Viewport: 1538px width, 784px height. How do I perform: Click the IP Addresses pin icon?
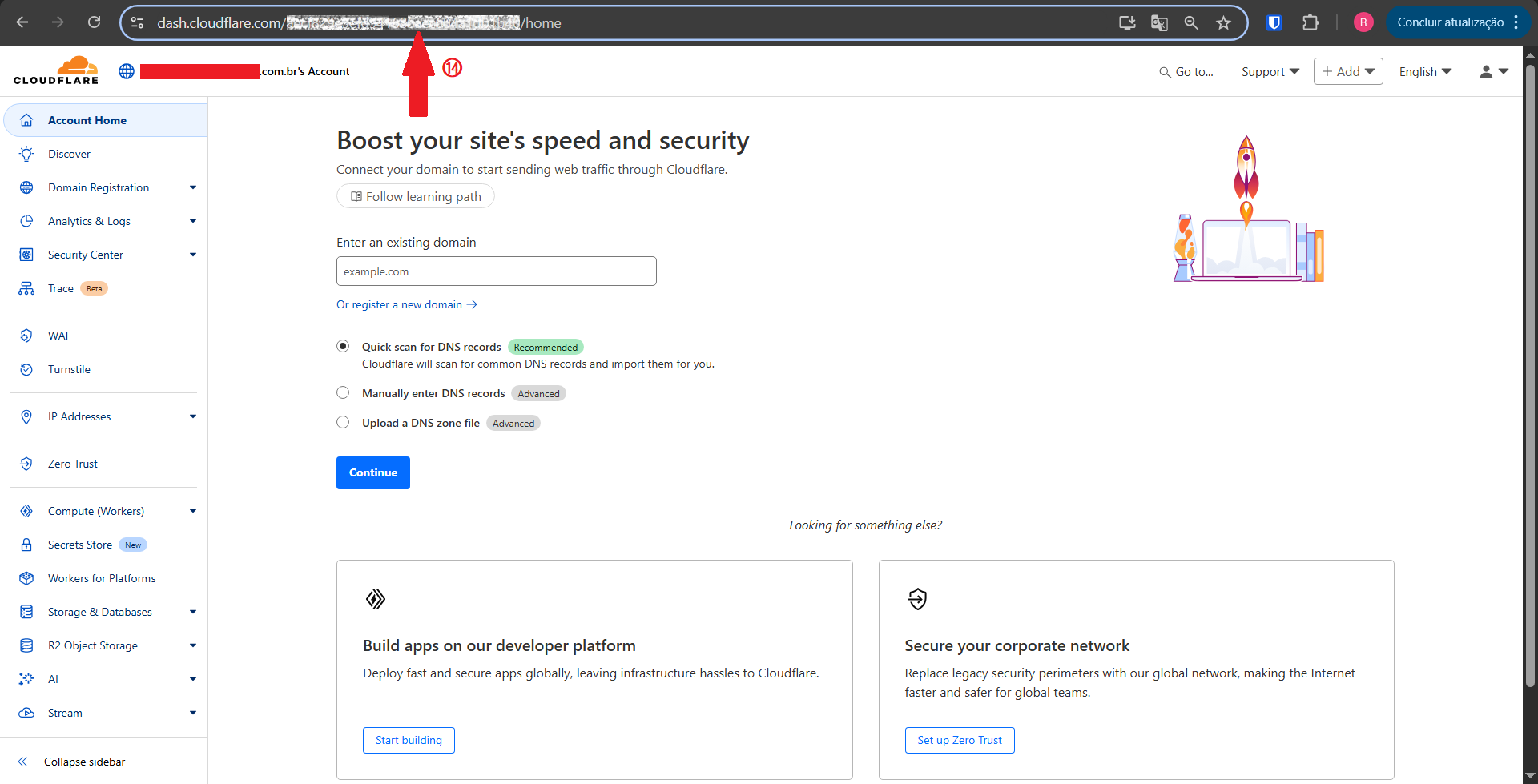coord(26,416)
